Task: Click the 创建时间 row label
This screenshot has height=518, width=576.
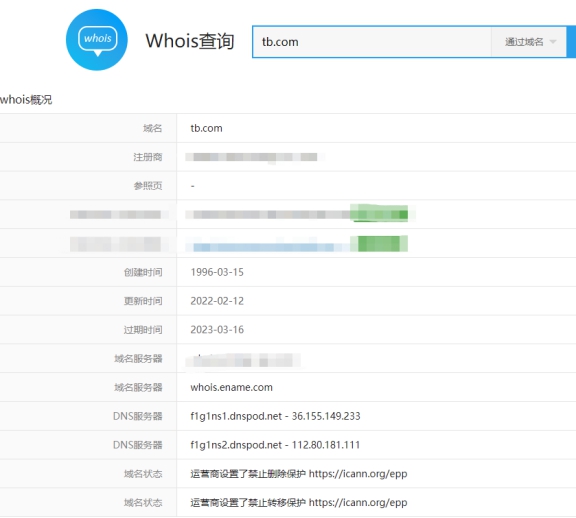Action: click(143, 272)
